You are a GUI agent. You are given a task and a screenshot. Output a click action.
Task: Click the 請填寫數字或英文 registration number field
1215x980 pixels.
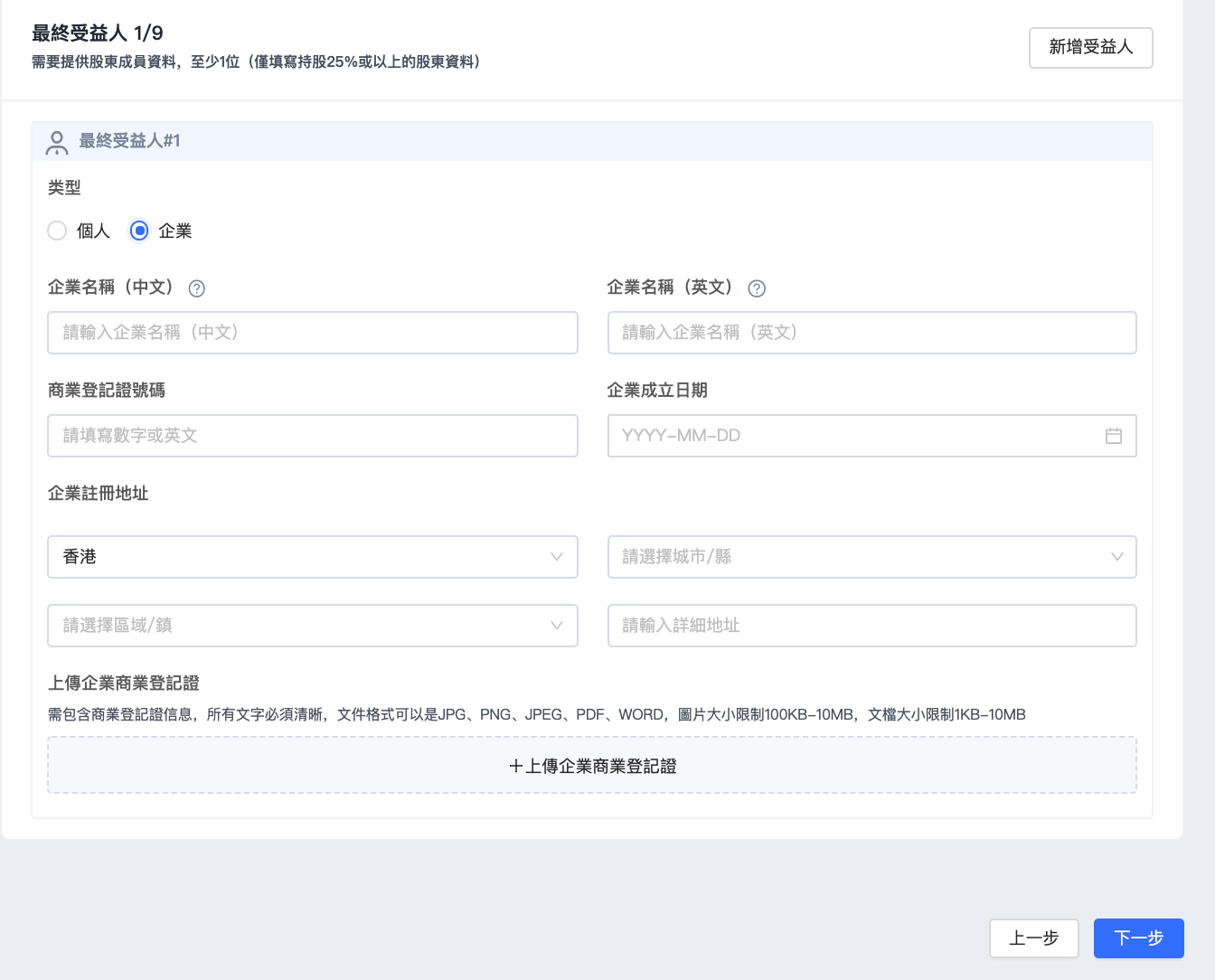(313, 436)
